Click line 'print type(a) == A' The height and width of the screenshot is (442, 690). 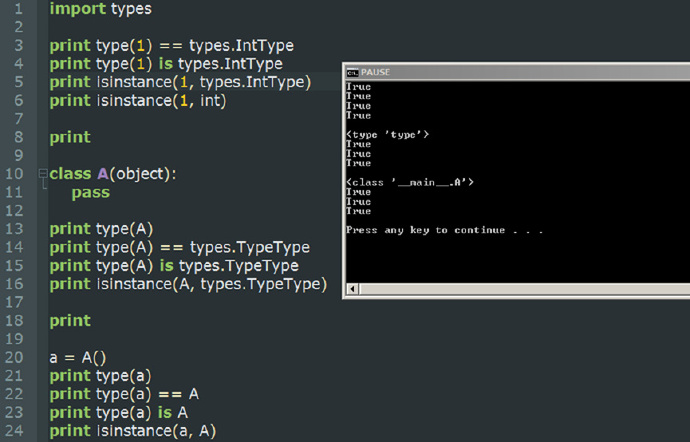click(x=124, y=394)
